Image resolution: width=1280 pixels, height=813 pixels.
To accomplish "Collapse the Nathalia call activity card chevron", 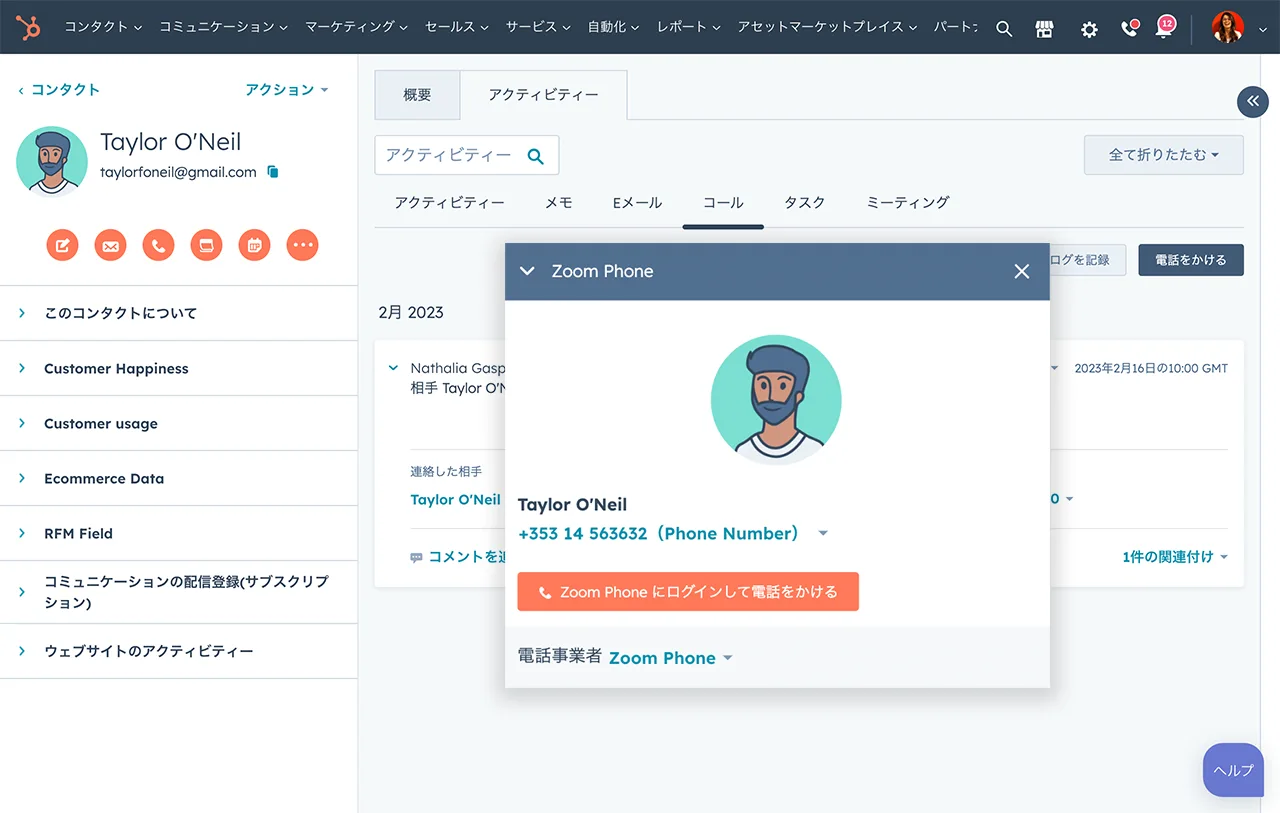I will (x=393, y=368).
